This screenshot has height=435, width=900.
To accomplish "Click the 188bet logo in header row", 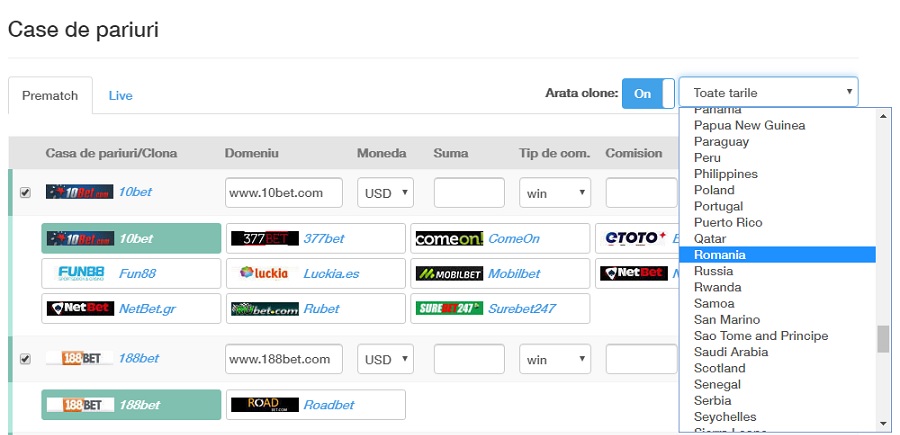I will [80, 358].
